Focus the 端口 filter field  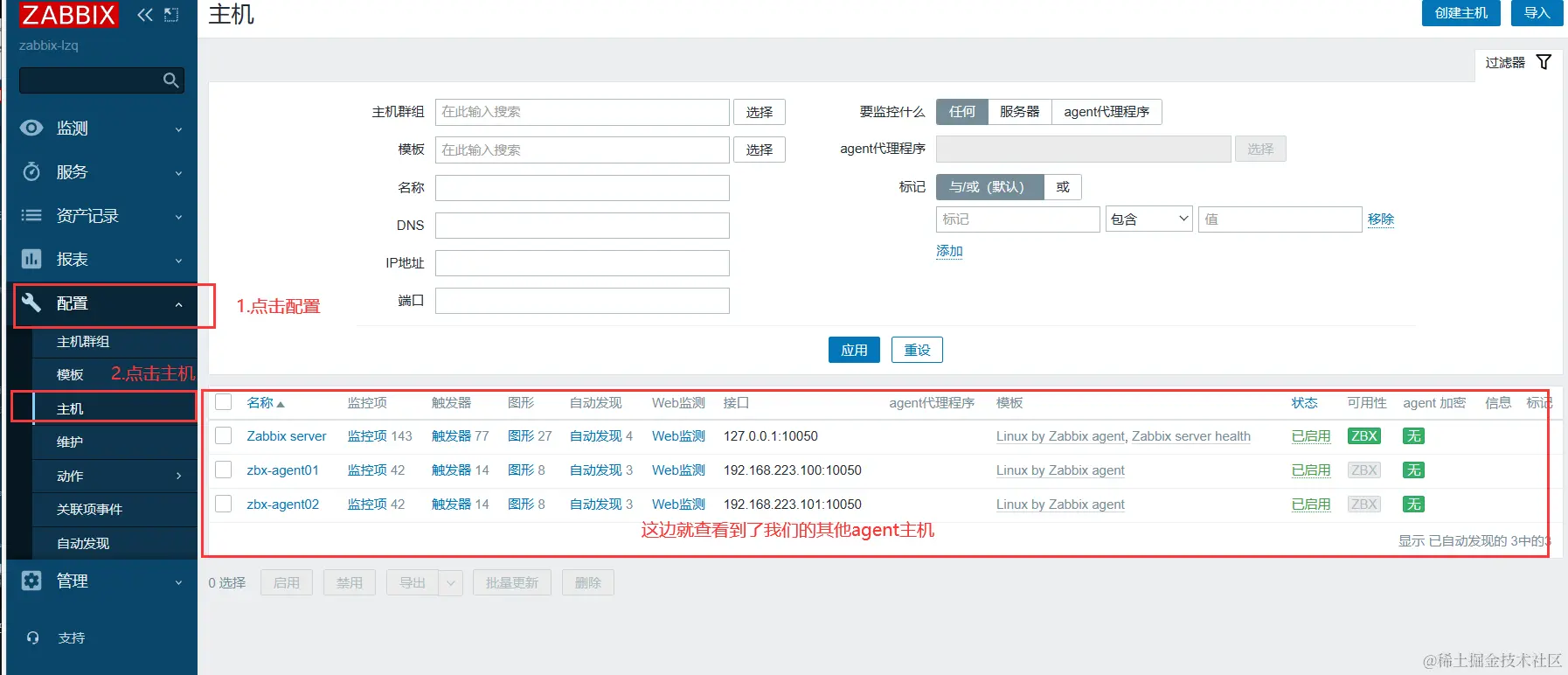(x=582, y=301)
